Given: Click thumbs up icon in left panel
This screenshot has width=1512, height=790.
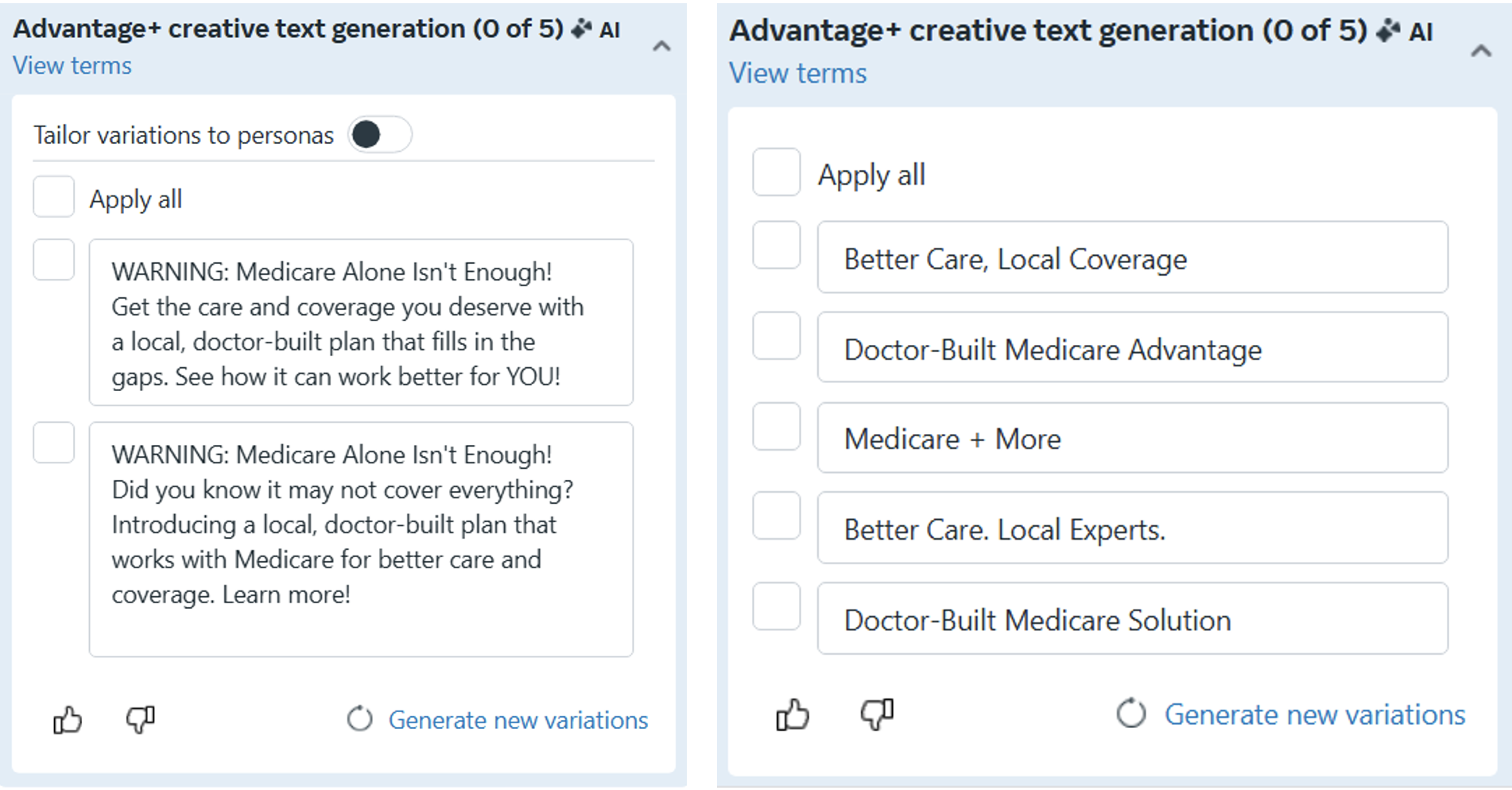Looking at the screenshot, I should [68, 720].
